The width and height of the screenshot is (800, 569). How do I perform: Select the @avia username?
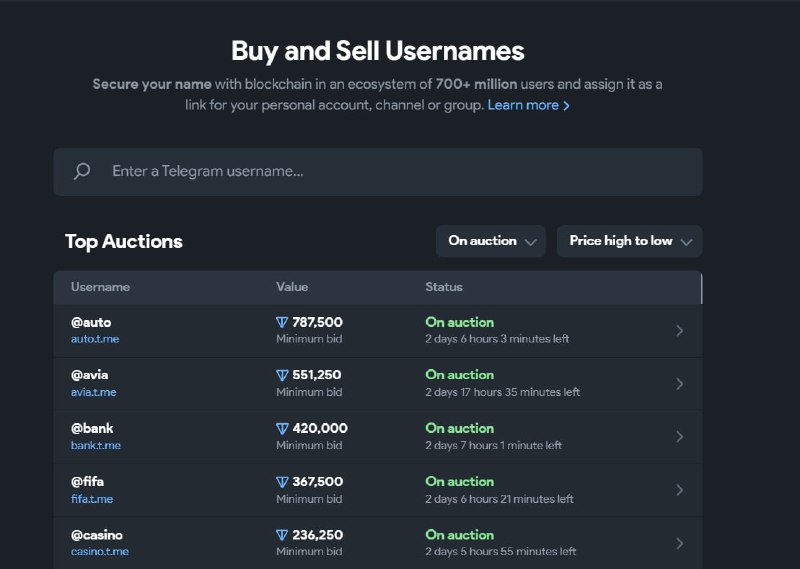point(90,375)
